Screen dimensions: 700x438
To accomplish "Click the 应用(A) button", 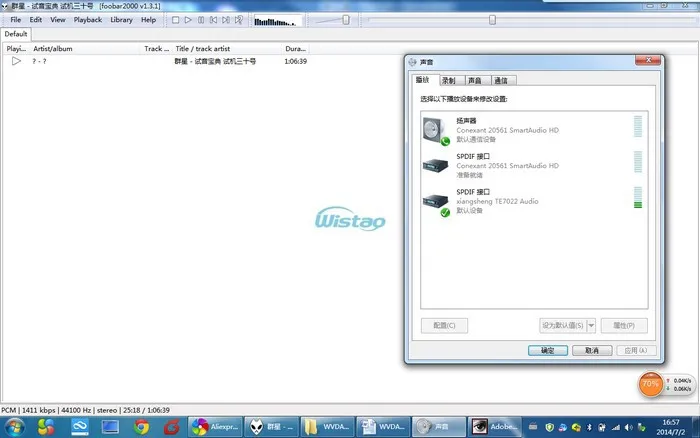I will (x=636, y=350).
